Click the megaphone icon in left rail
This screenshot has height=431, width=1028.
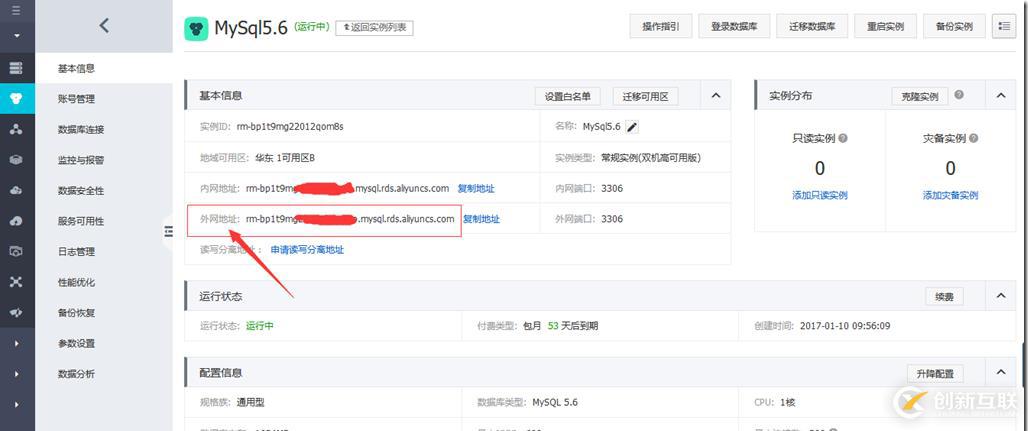(x=16, y=313)
